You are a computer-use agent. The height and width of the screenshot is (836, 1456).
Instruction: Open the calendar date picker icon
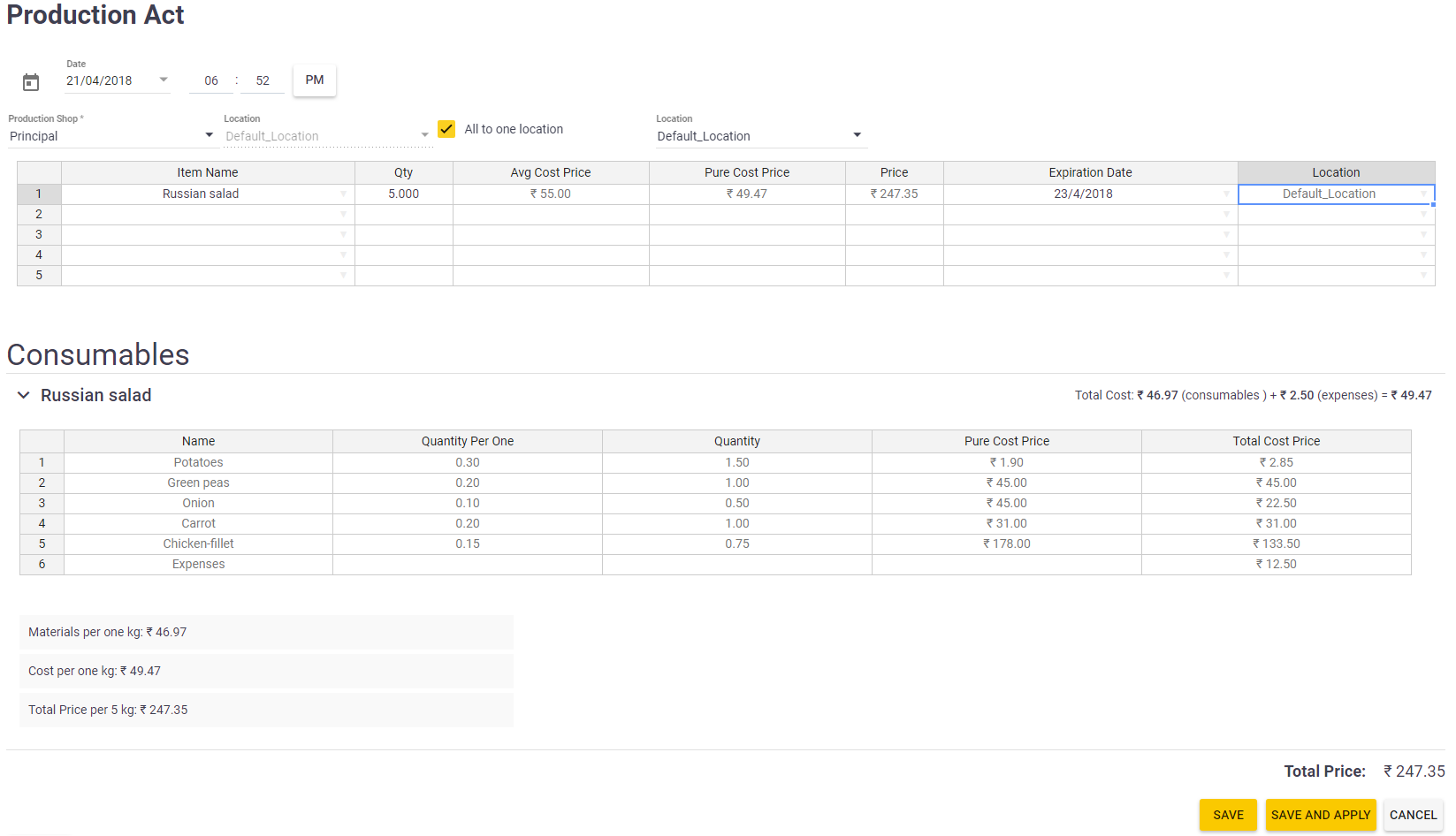(31, 82)
